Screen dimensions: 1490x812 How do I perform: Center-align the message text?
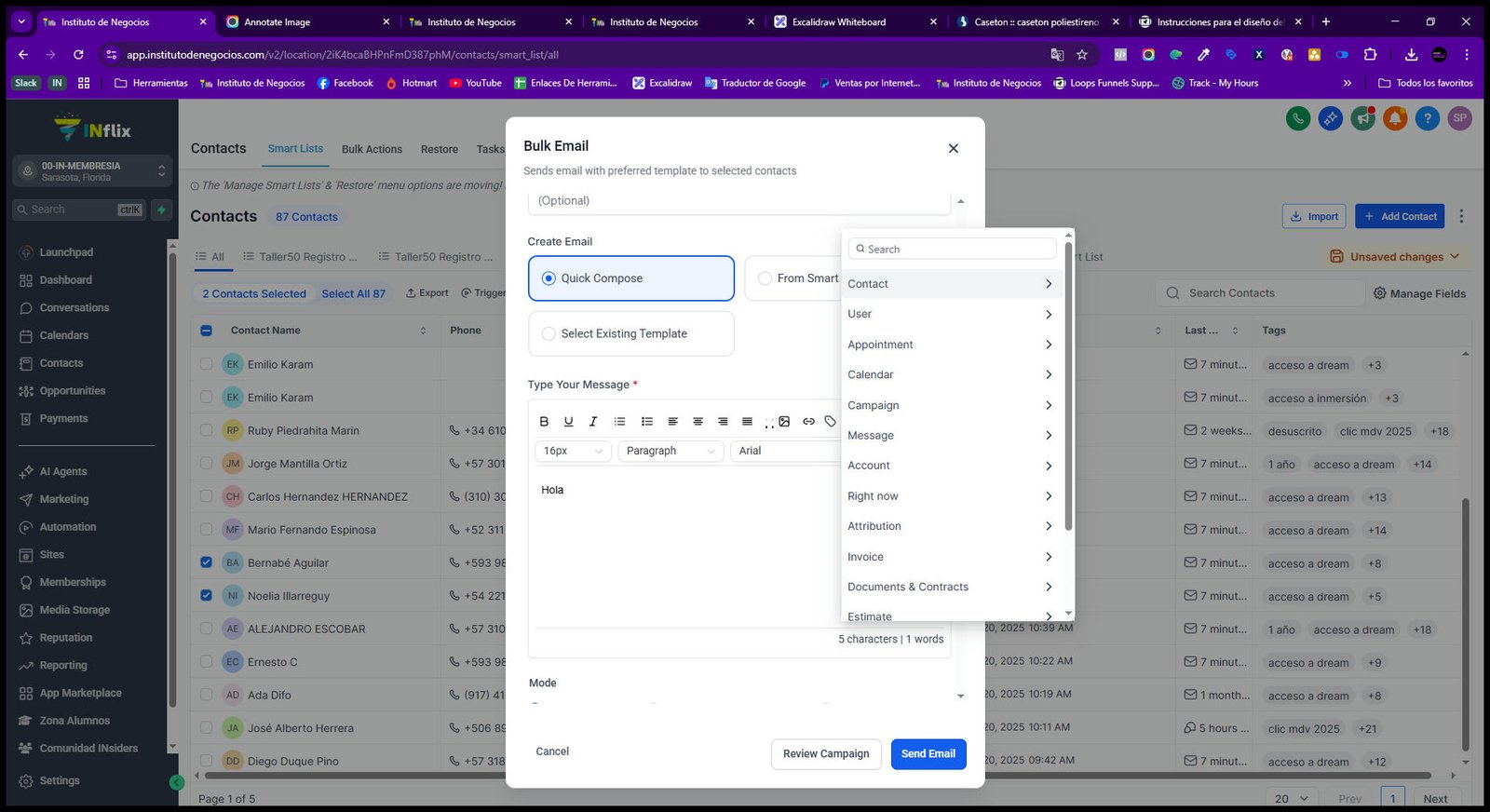698,422
